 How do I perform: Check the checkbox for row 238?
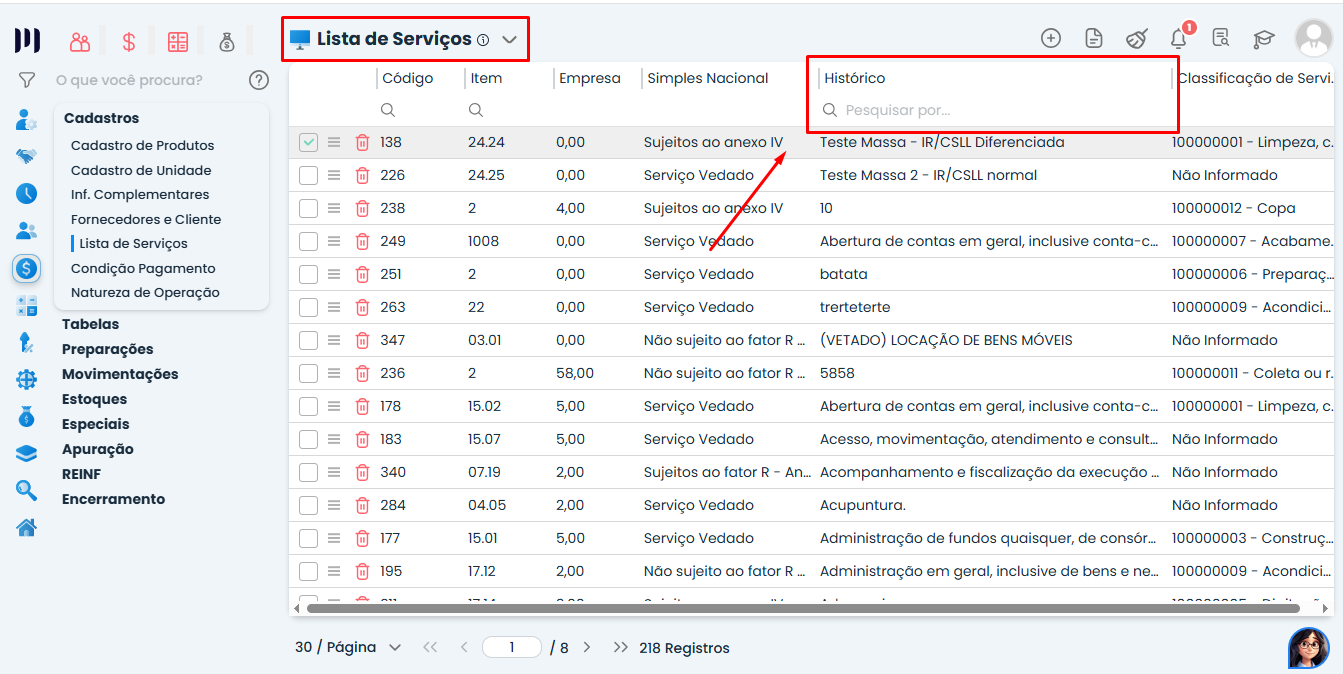[308, 209]
